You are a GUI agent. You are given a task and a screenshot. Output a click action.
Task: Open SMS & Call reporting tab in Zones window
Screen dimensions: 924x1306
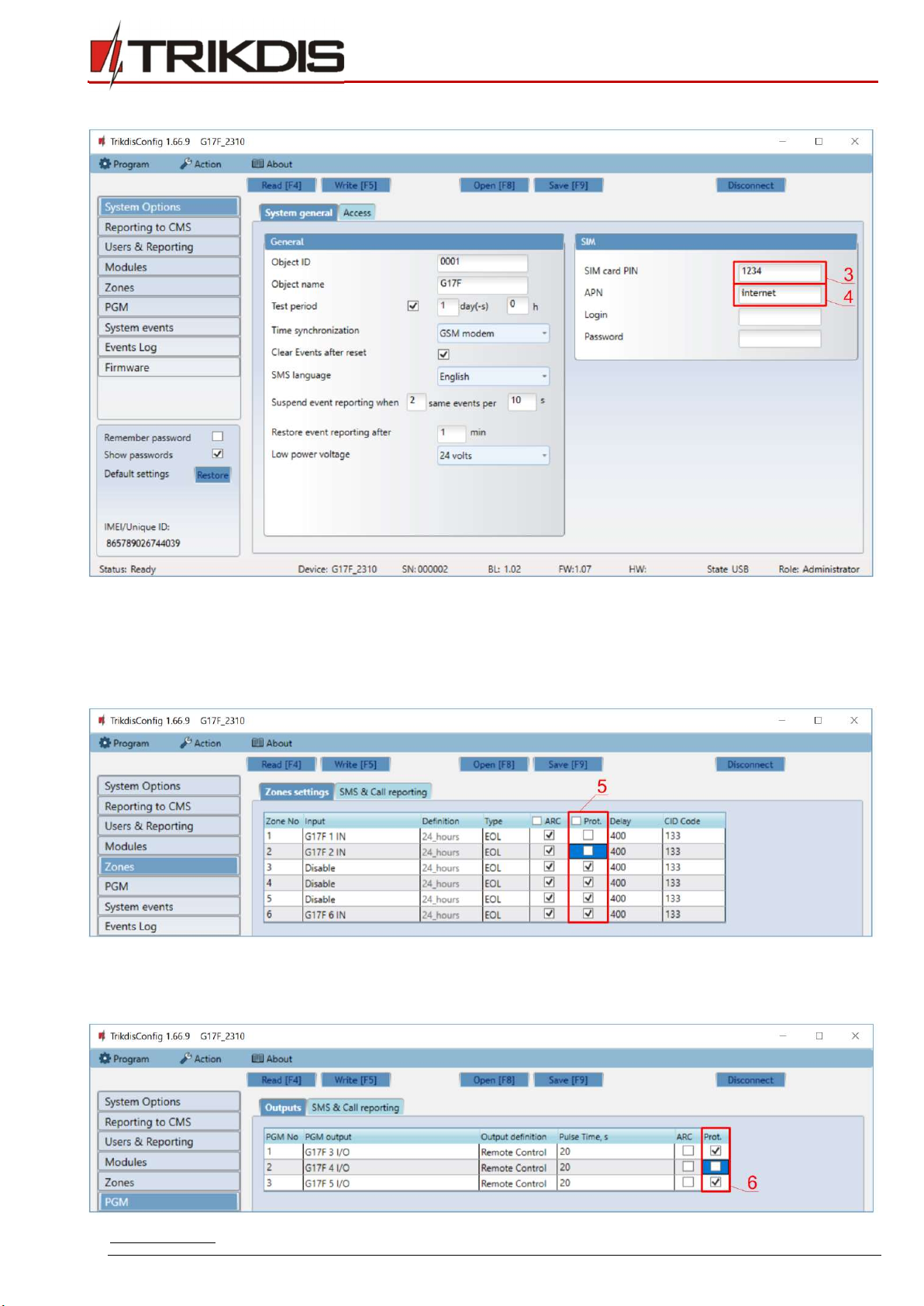click(383, 791)
